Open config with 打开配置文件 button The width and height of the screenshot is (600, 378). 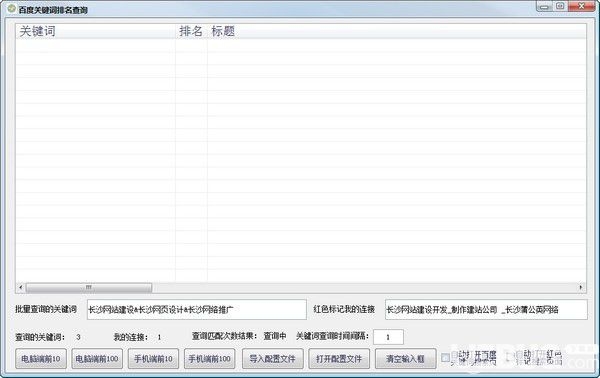pyautogui.click(x=339, y=359)
